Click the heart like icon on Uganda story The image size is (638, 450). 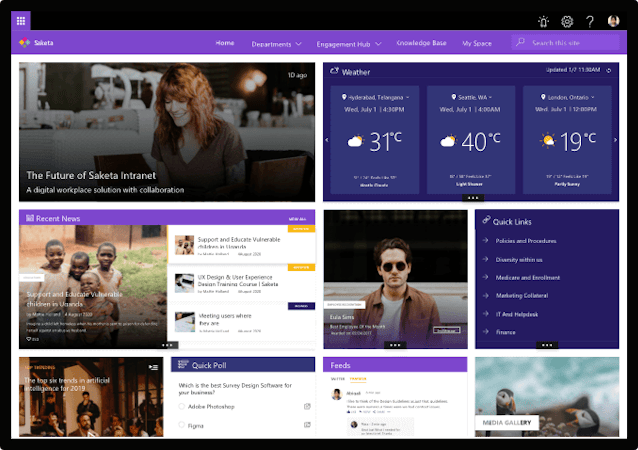click(x=29, y=339)
